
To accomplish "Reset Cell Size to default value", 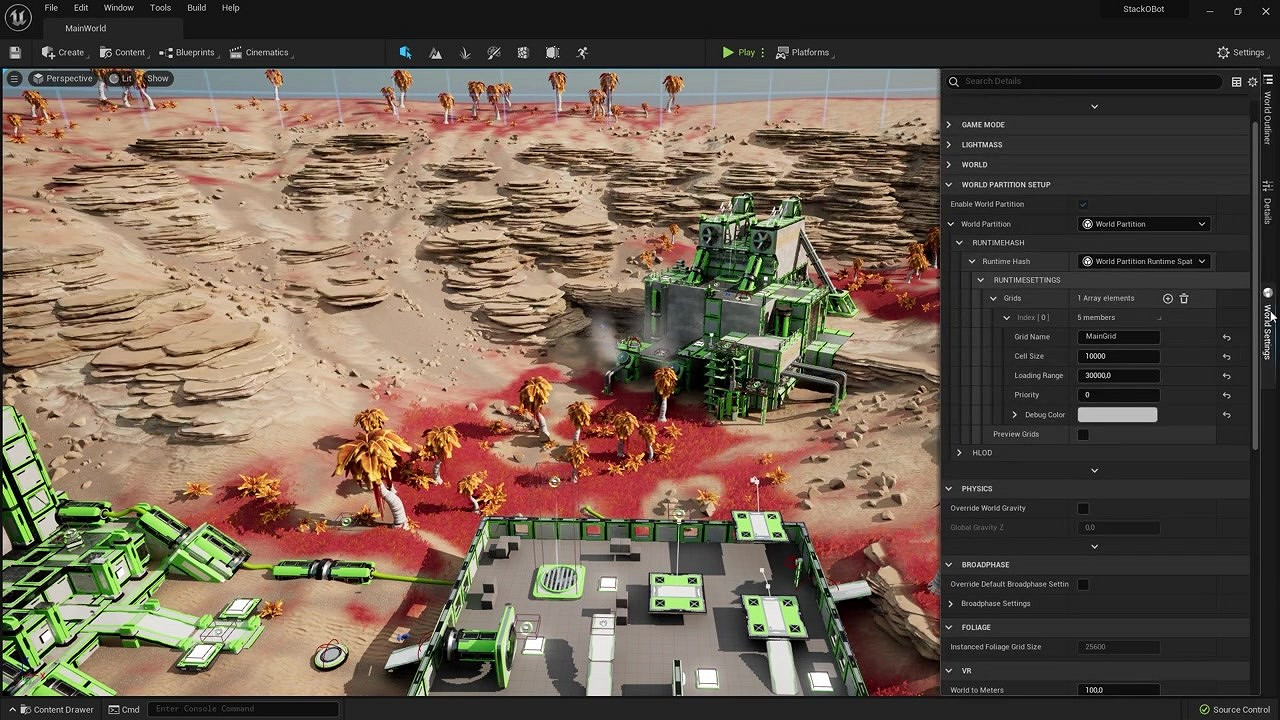I will point(1226,356).
